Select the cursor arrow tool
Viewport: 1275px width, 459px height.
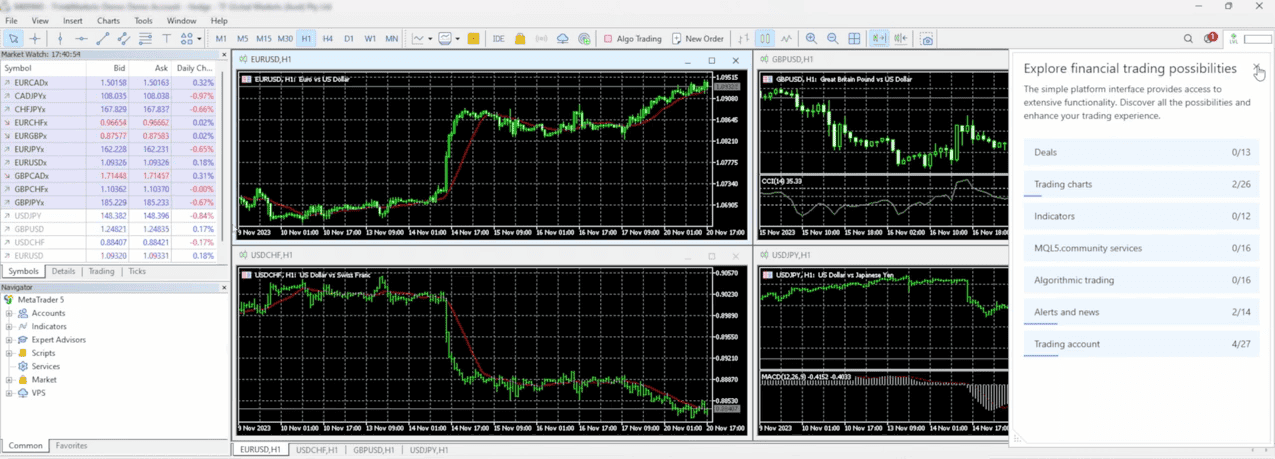[x=13, y=39]
